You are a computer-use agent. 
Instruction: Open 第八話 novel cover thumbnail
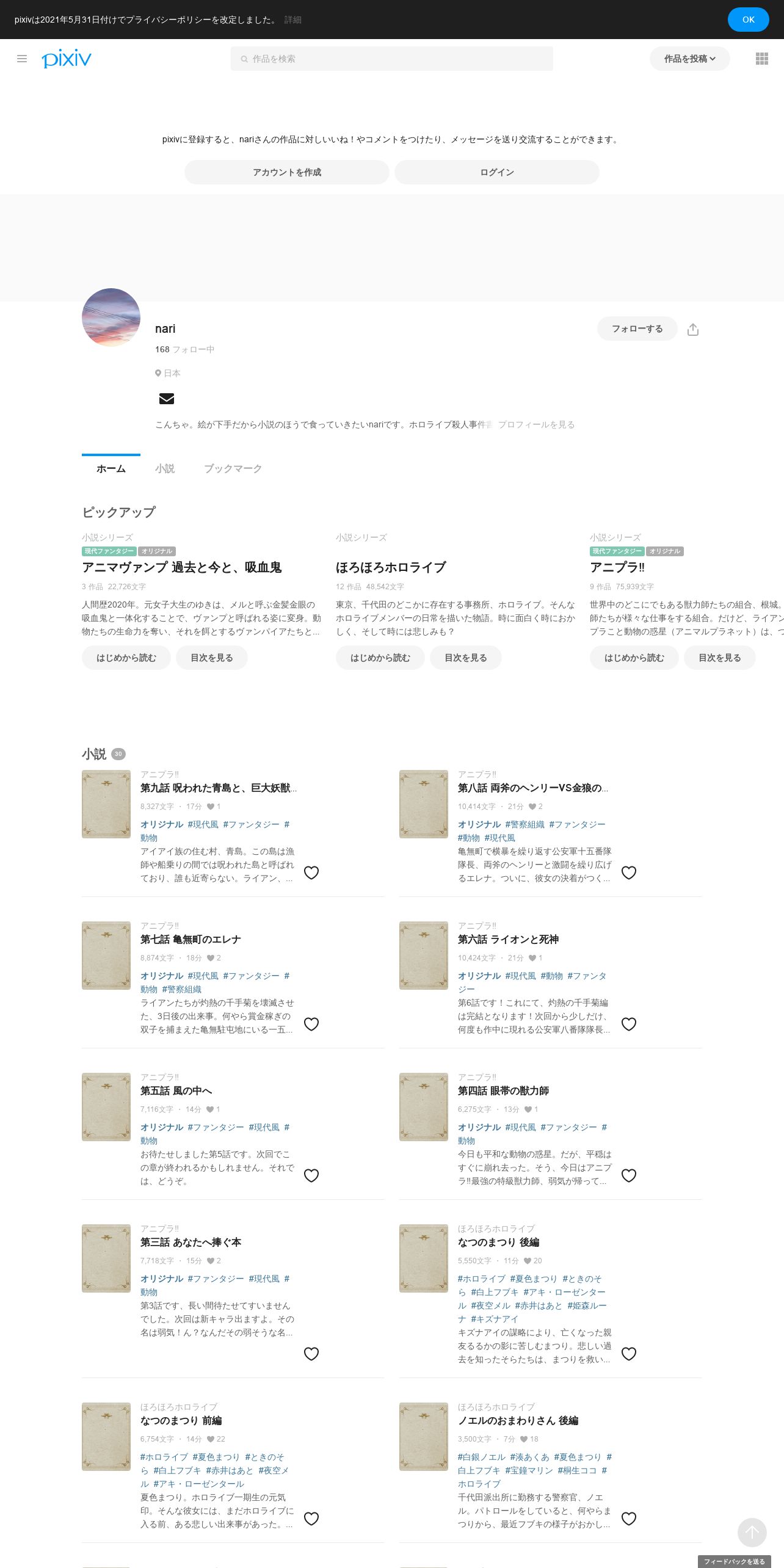click(x=424, y=804)
